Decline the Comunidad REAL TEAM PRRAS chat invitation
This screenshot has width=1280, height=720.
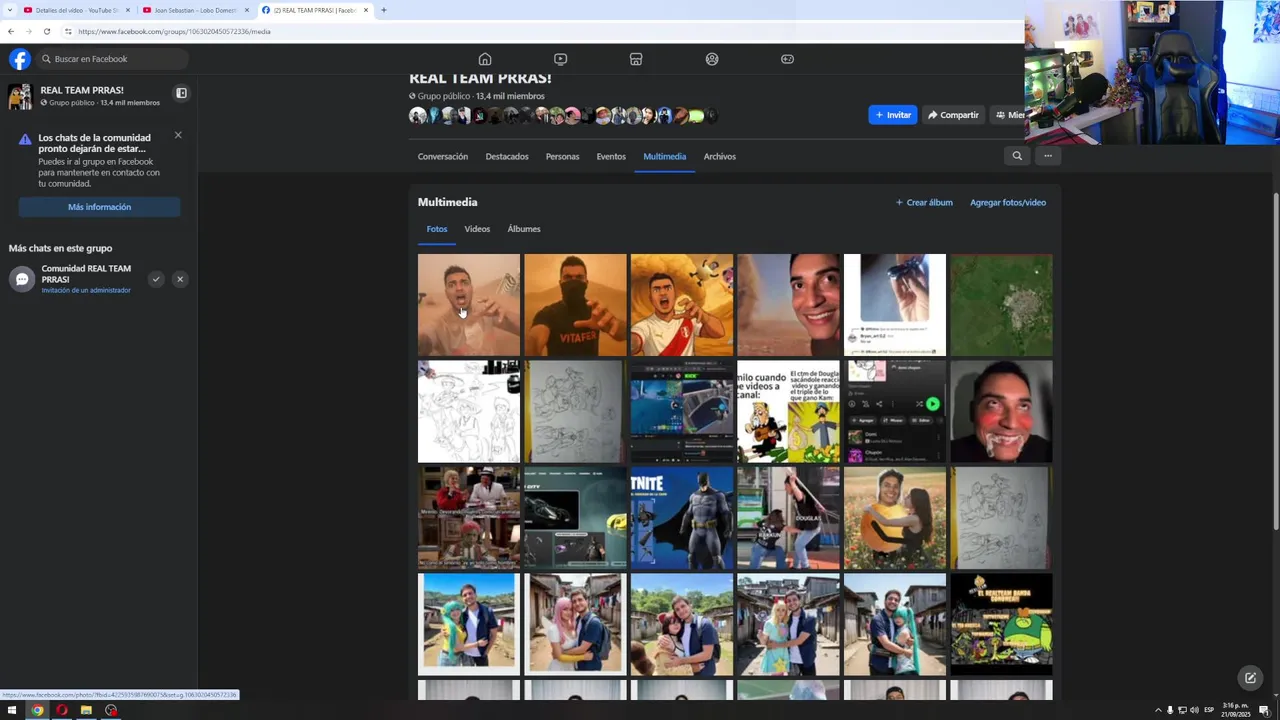[180, 279]
